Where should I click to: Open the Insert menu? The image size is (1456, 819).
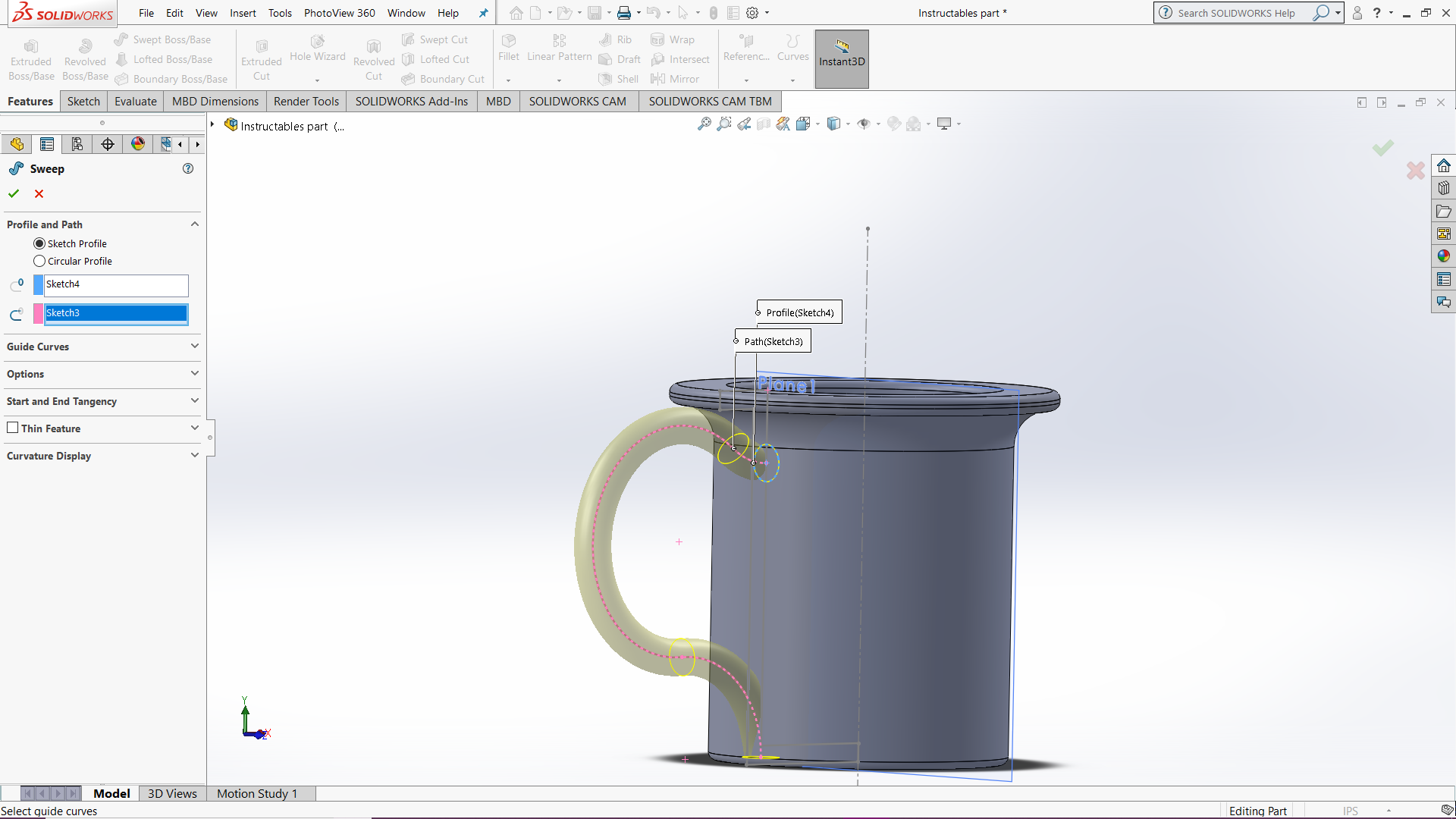243,13
